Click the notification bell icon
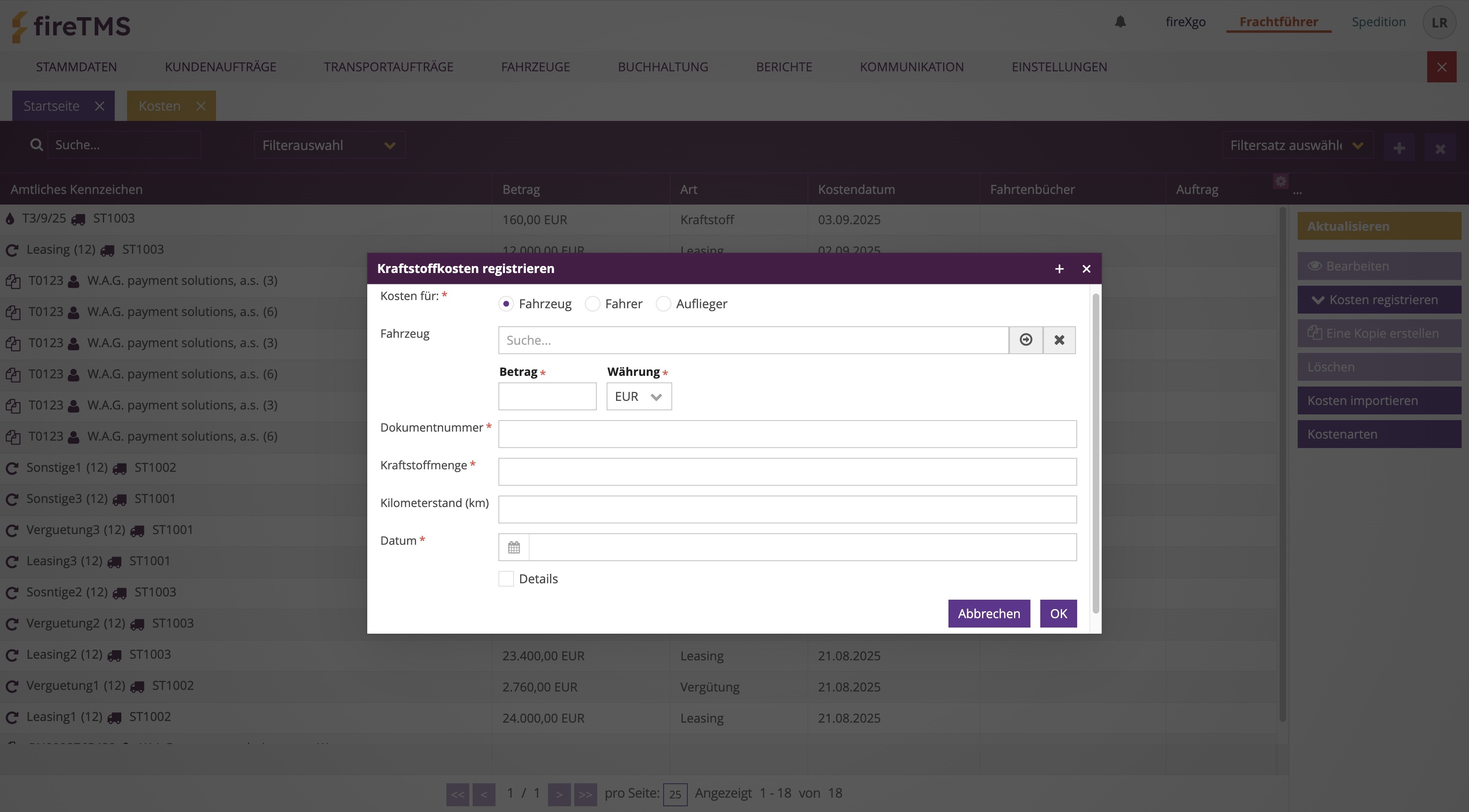Image resolution: width=1469 pixels, height=812 pixels. (1120, 22)
